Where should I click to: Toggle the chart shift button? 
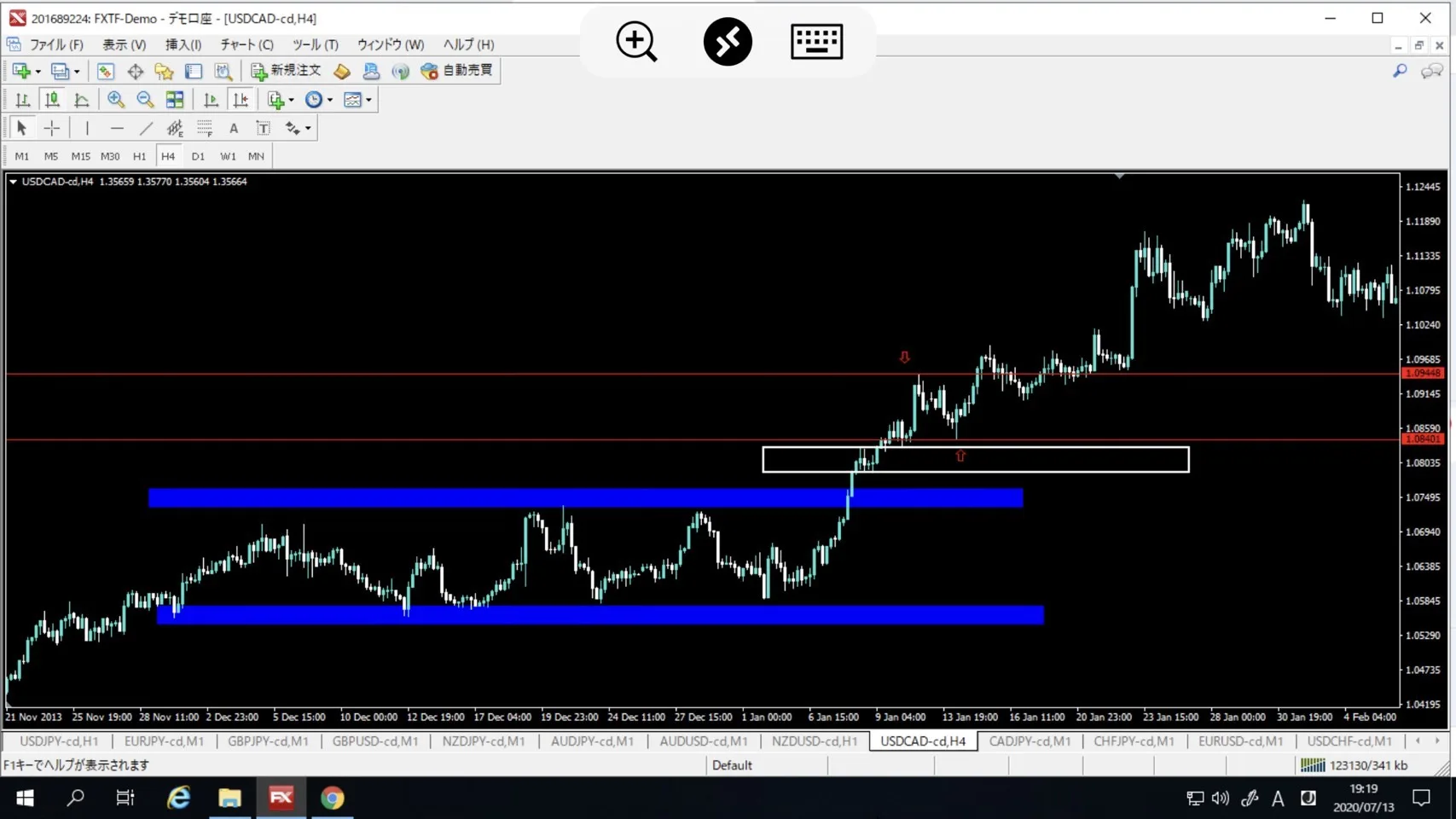pyautogui.click(x=241, y=100)
